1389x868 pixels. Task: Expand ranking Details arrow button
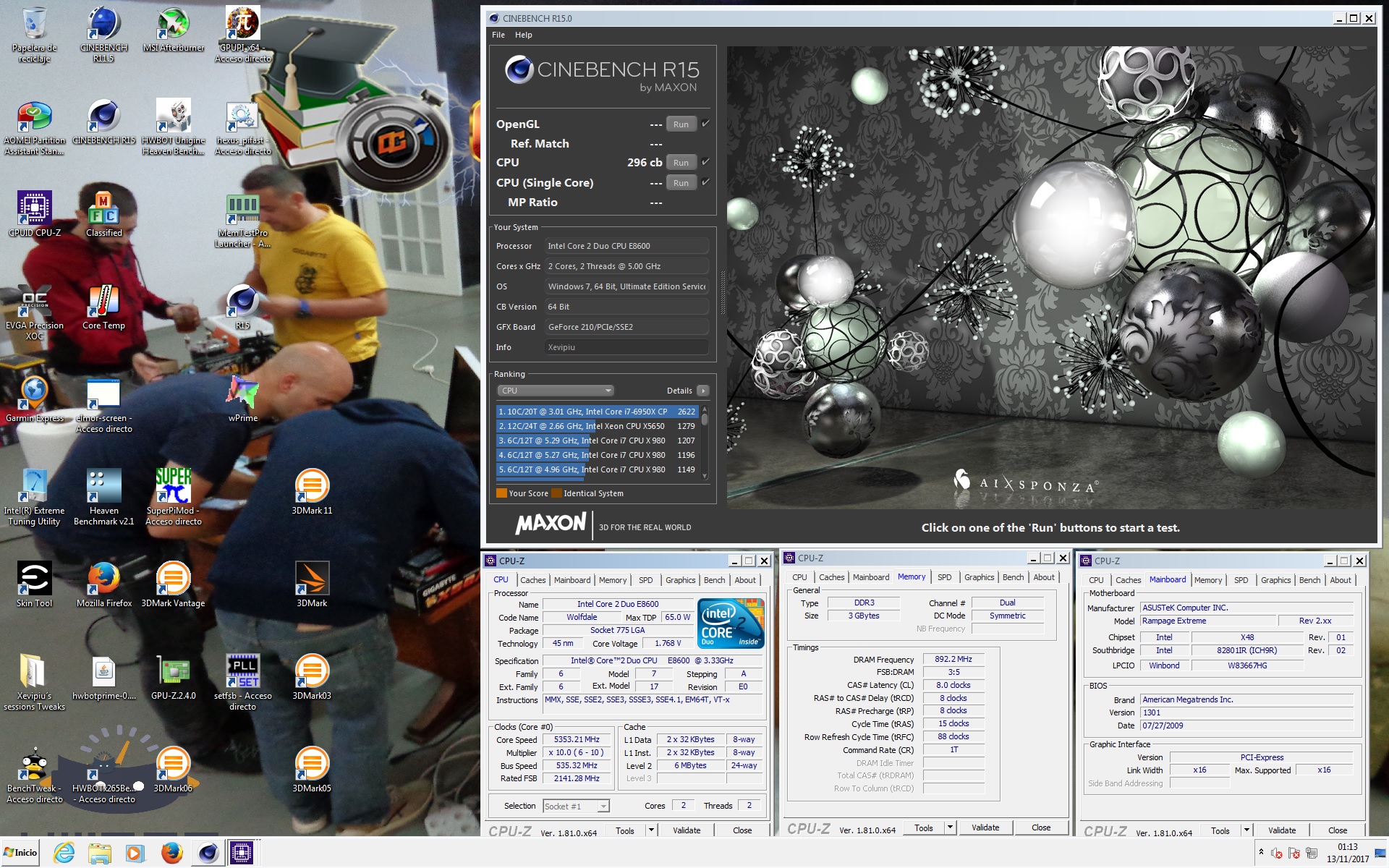click(x=702, y=391)
